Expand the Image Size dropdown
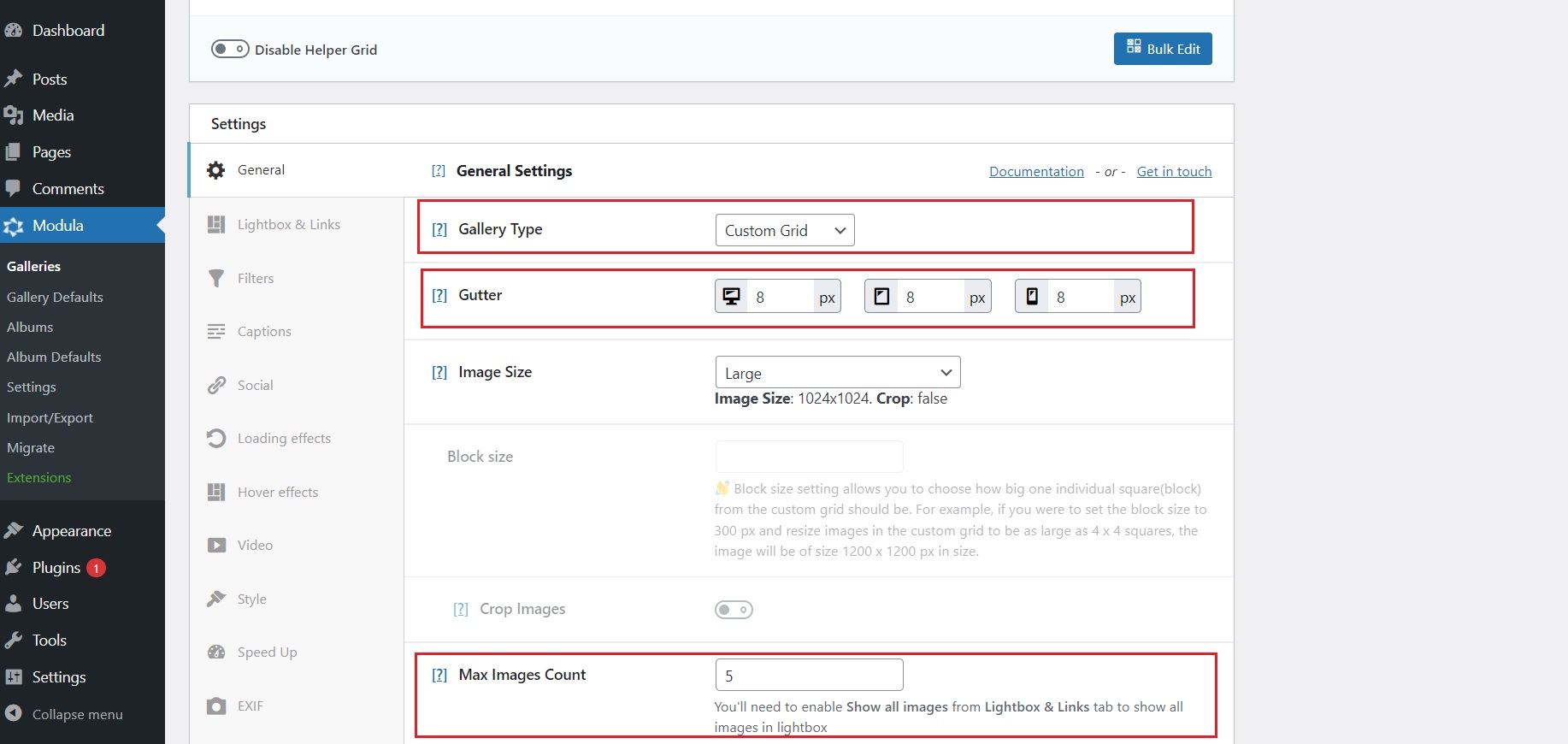 pos(837,373)
